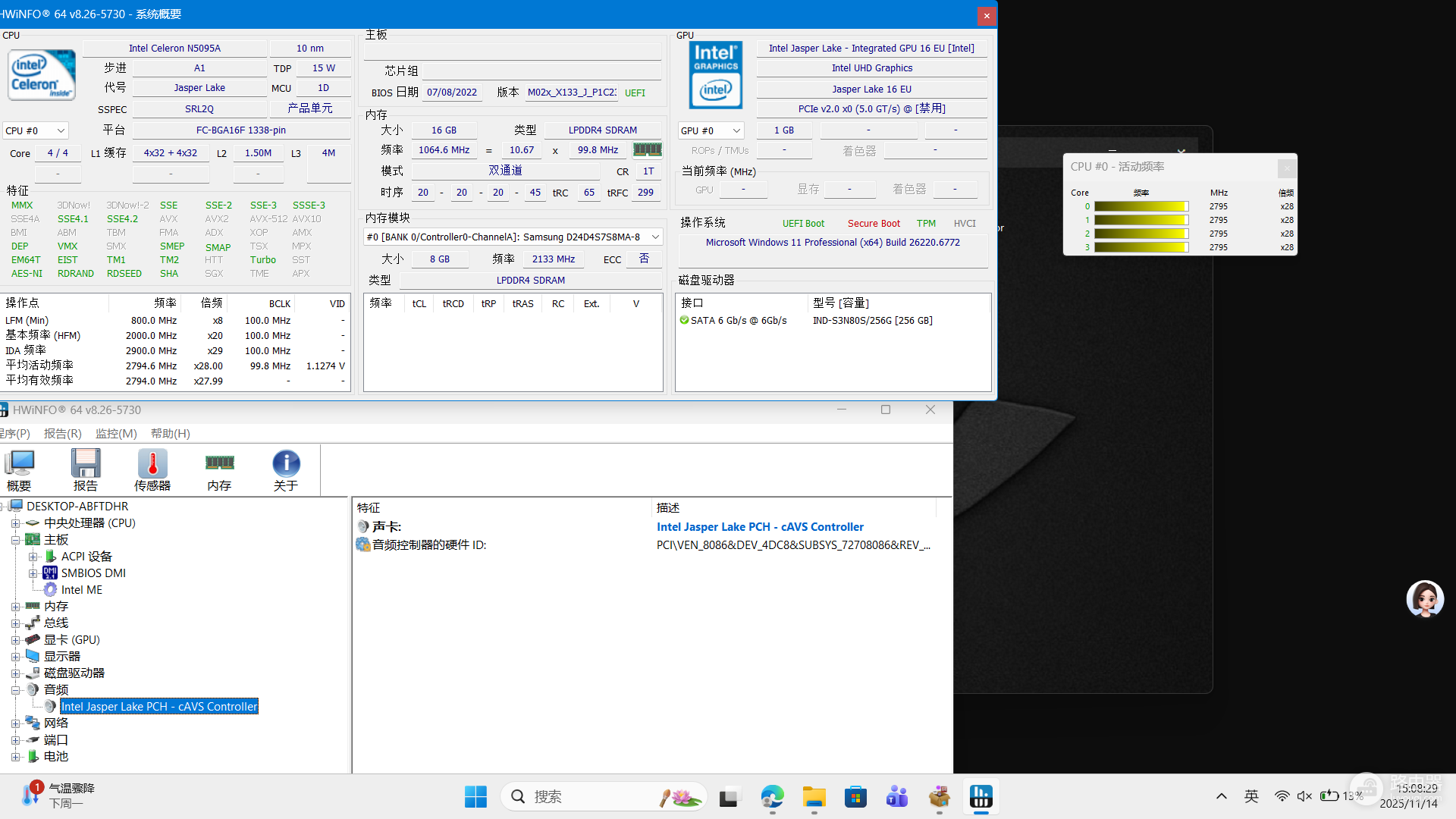Click the task view icon on taskbar

[729, 797]
